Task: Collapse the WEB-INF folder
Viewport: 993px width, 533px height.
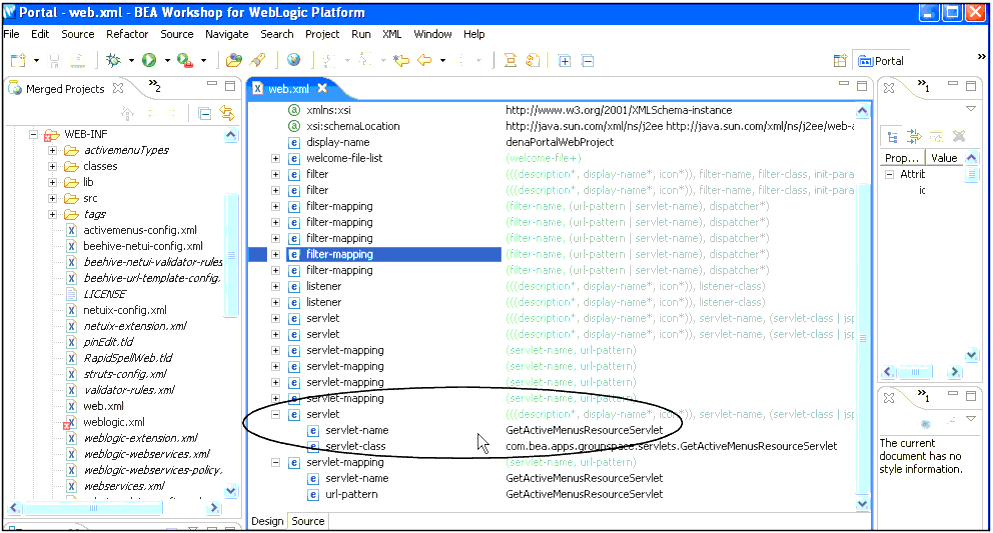Action: coord(34,134)
